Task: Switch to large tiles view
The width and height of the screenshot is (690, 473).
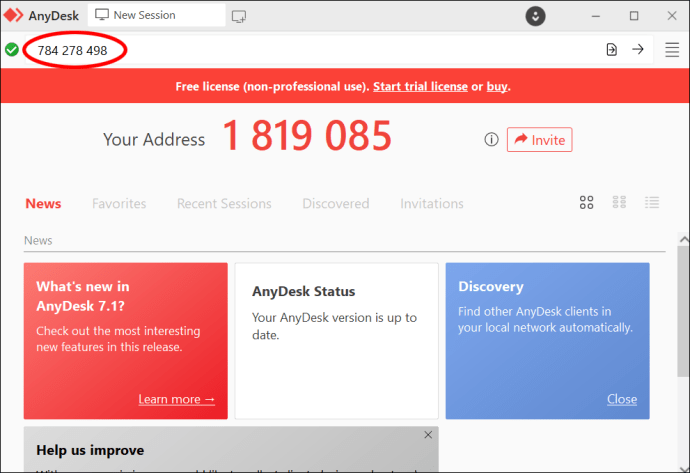Action: [x=587, y=202]
